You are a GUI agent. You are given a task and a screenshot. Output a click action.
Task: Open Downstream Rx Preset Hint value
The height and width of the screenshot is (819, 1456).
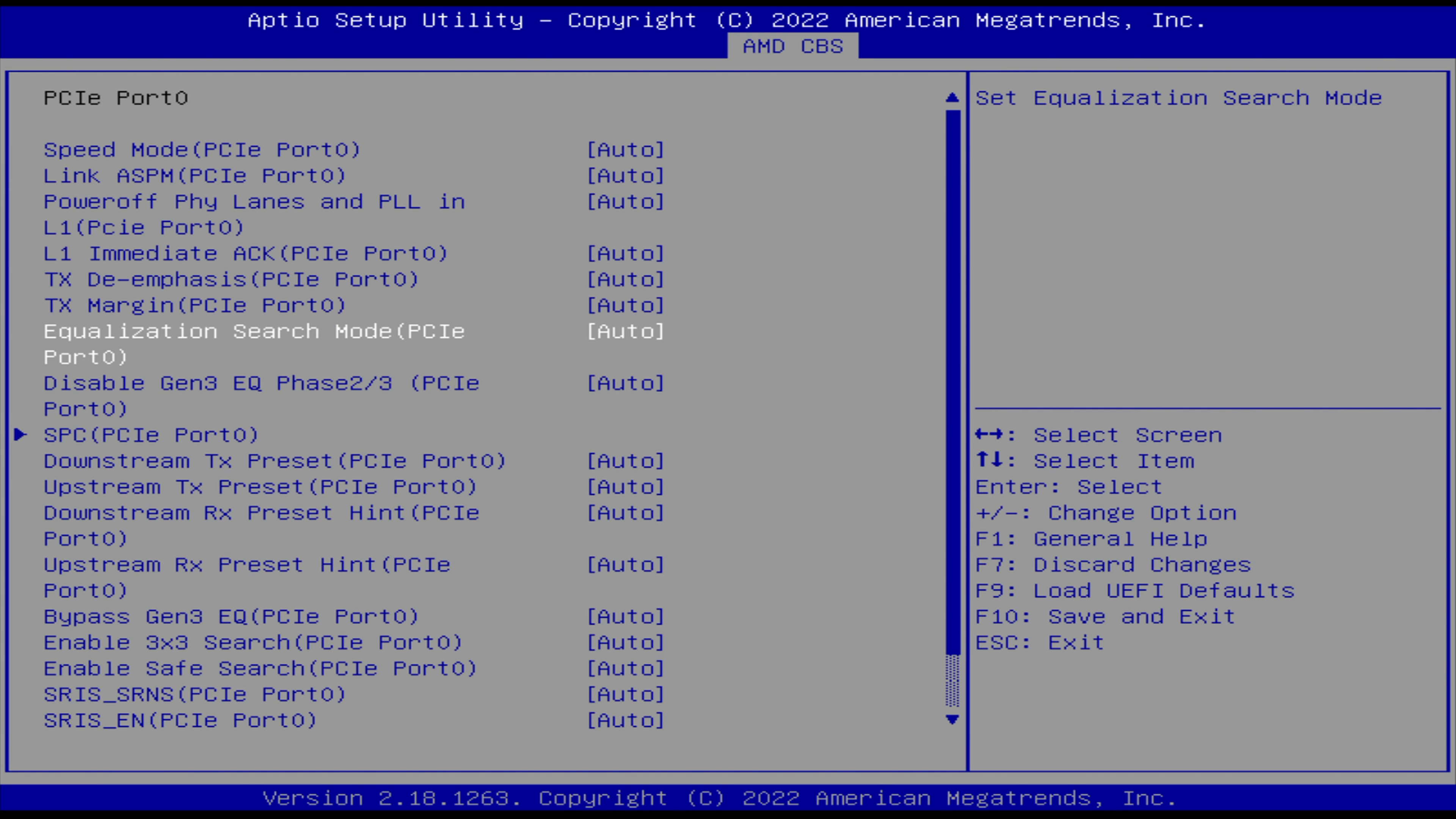626,513
